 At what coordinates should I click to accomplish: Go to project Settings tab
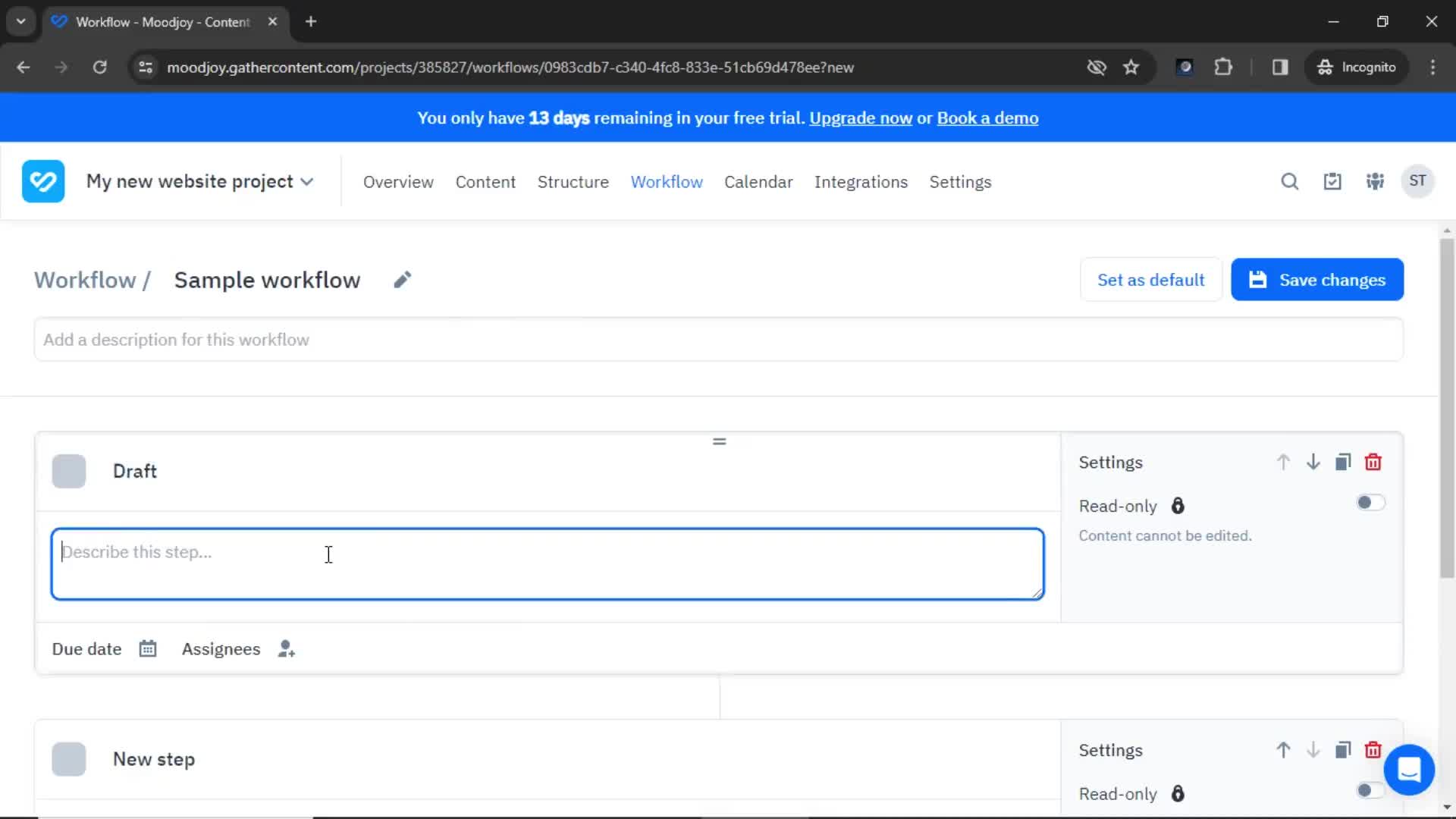pyautogui.click(x=960, y=182)
